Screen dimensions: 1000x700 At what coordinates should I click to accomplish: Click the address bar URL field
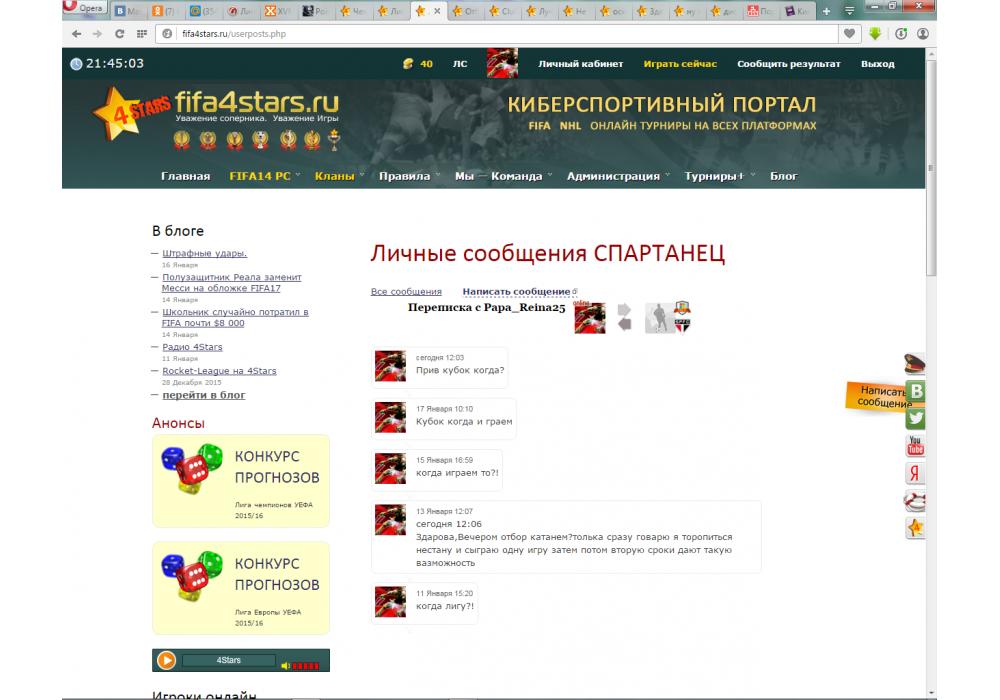point(500,33)
